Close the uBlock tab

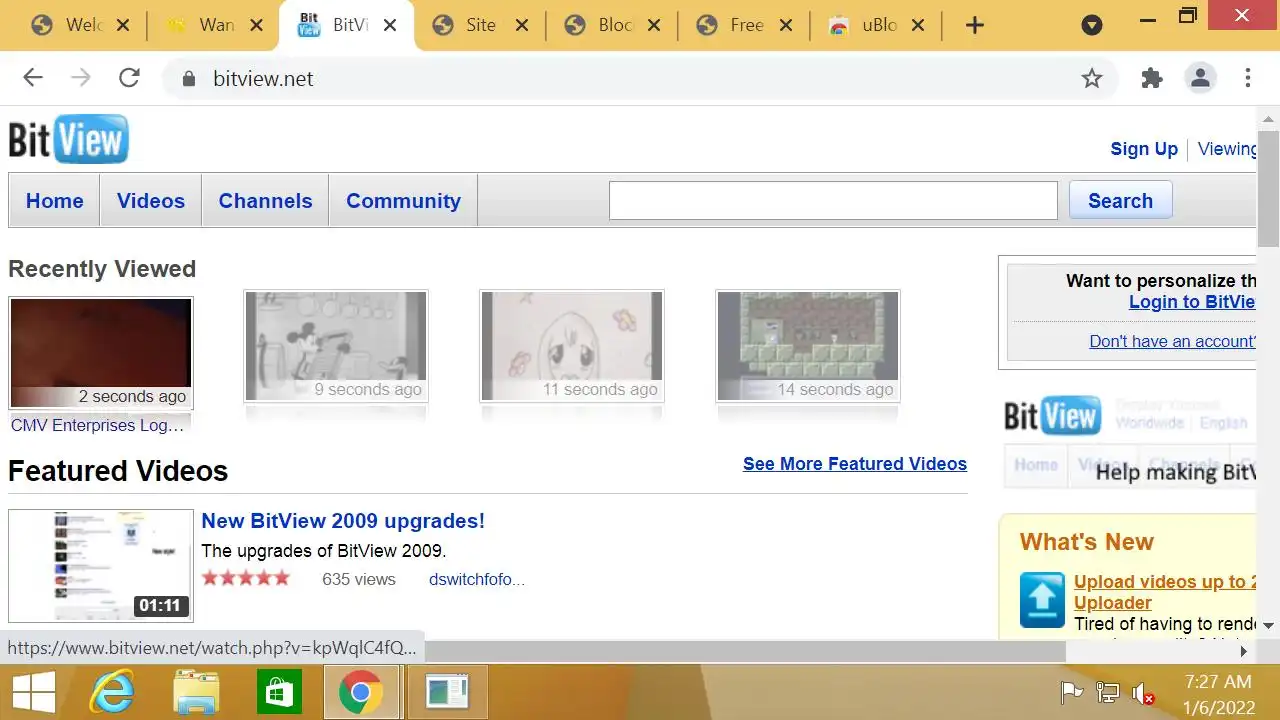click(x=919, y=25)
